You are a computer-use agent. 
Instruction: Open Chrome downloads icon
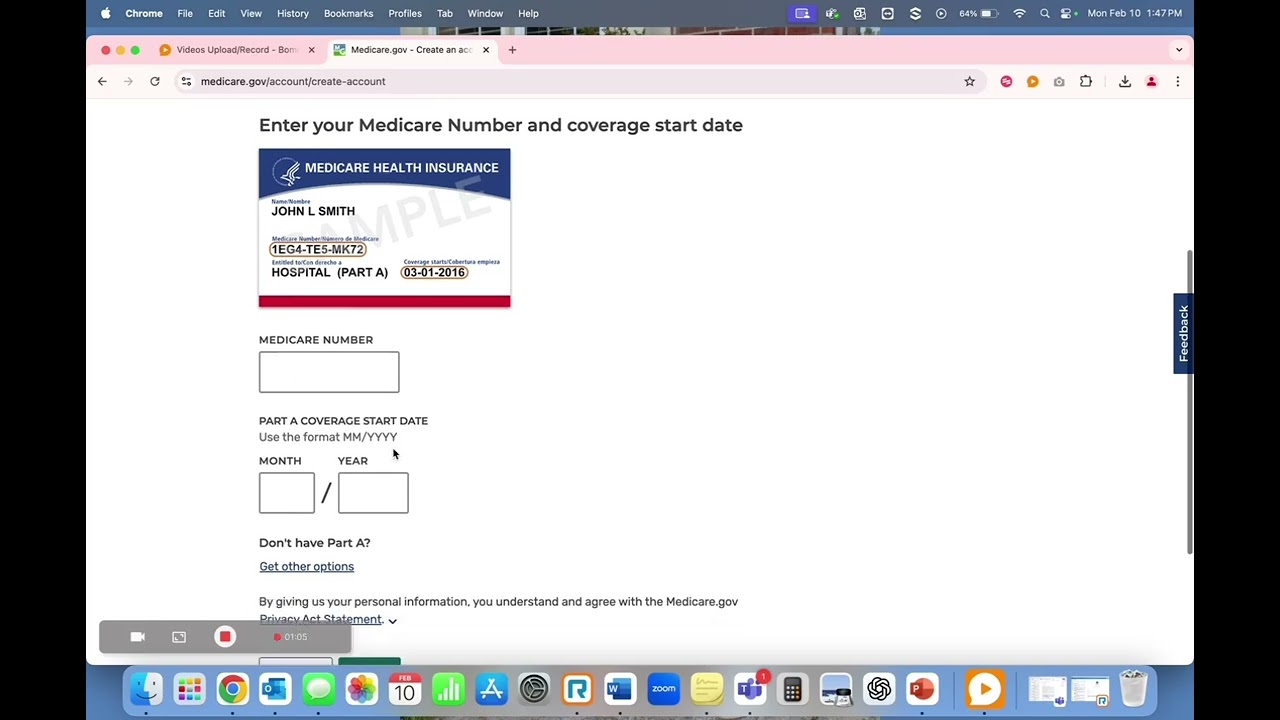1125,81
